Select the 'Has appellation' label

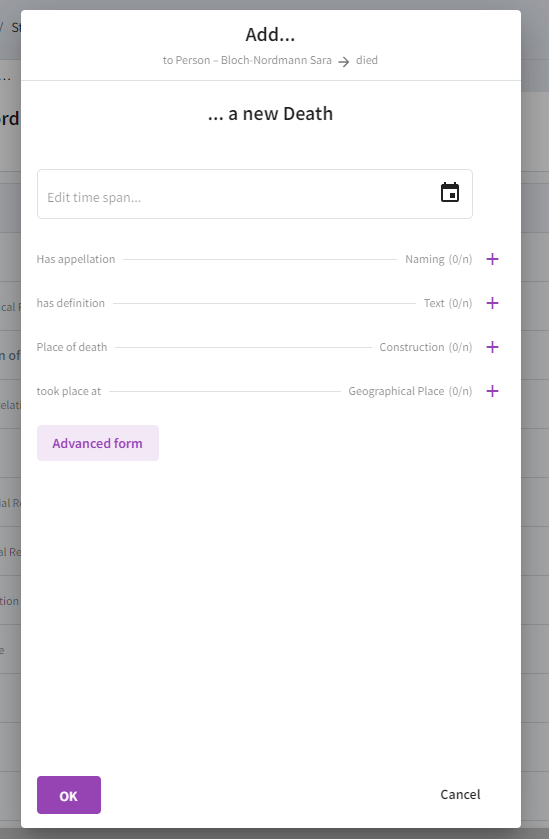click(x=76, y=260)
